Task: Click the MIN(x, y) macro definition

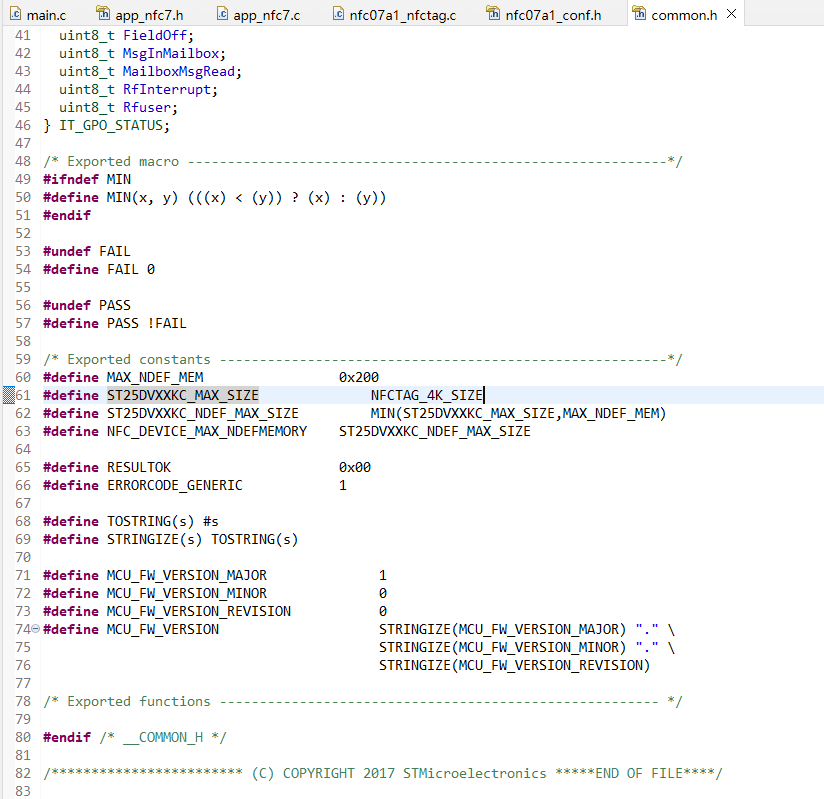Action: (214, 198)
